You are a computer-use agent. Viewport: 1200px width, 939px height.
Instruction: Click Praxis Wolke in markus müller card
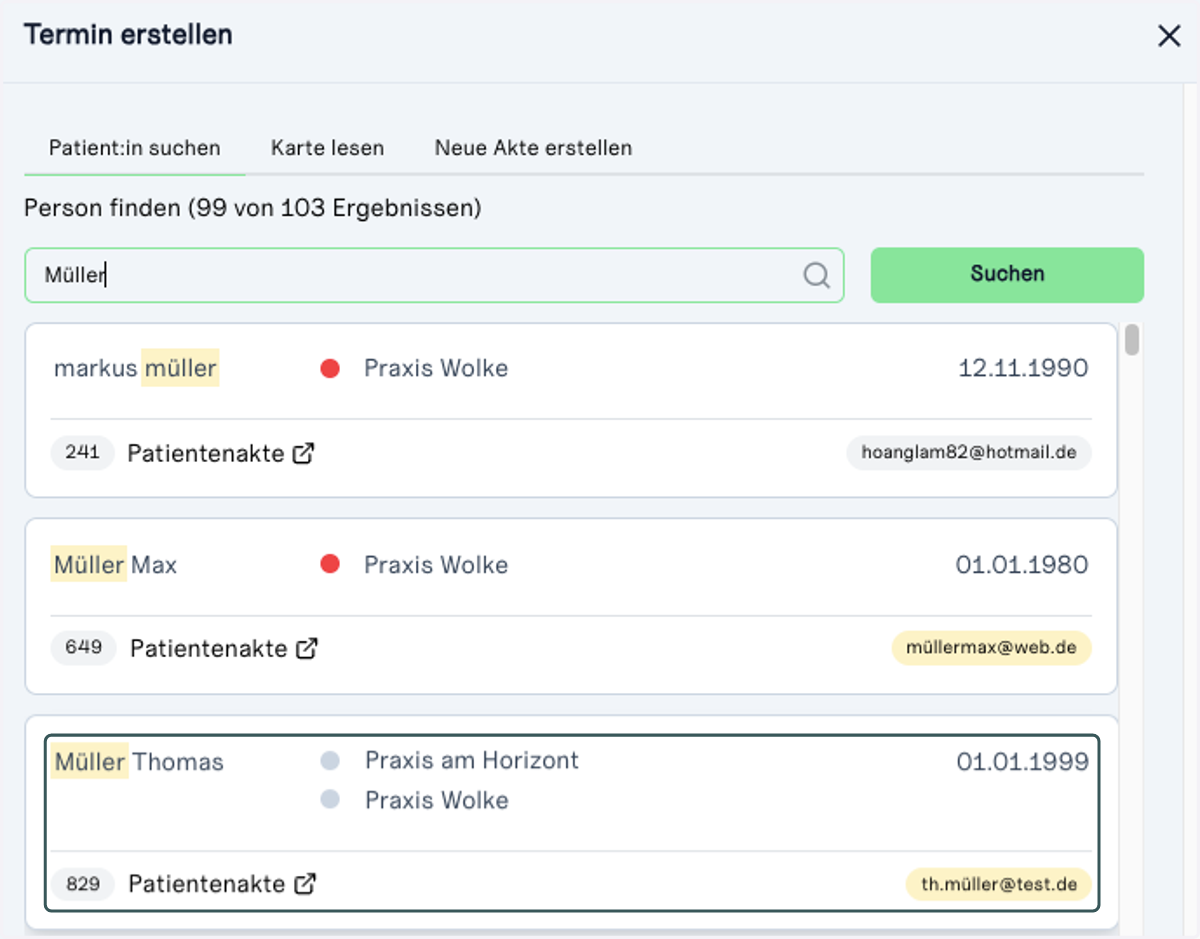436,369
